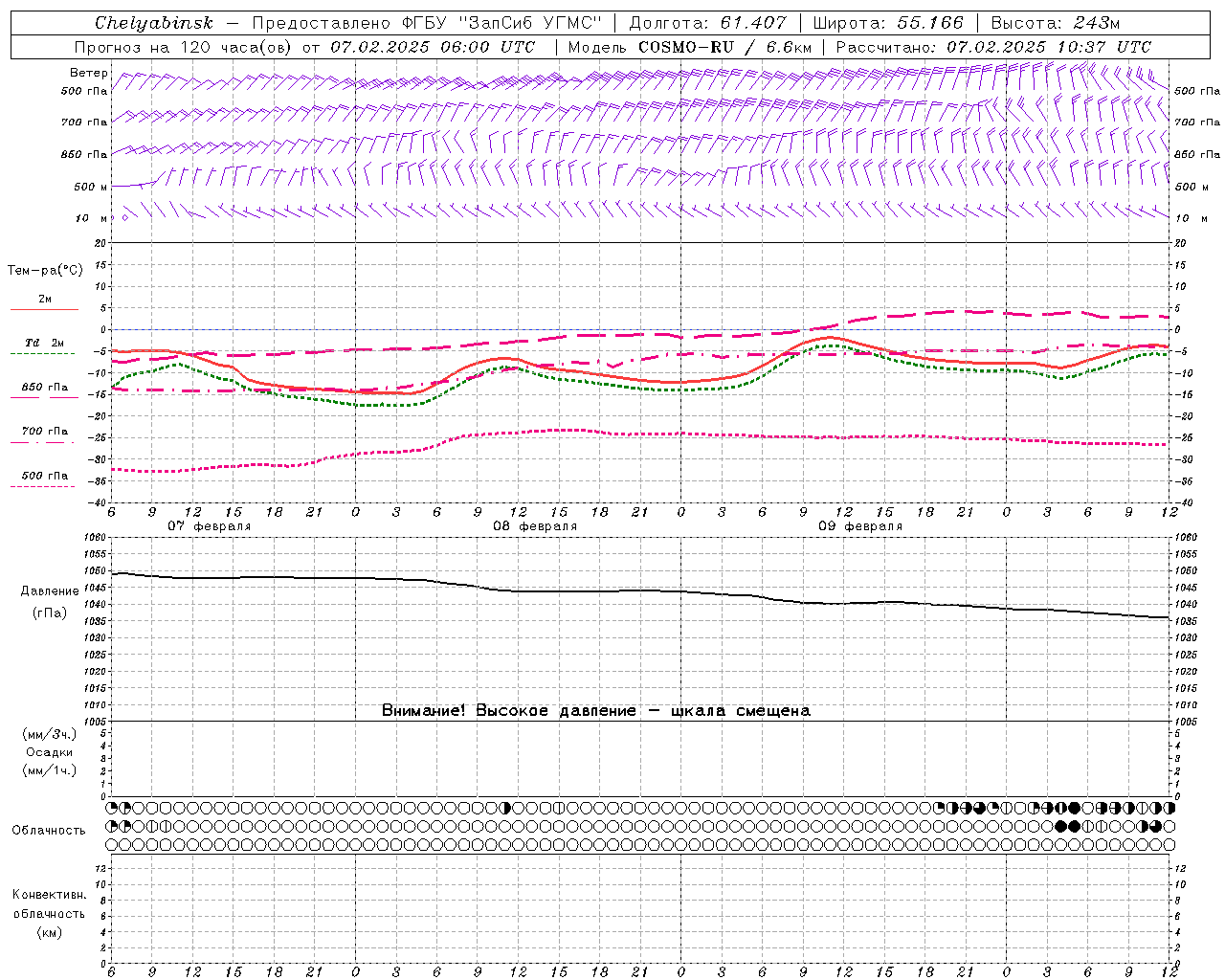Click the 700 гПа dash-dot legend line sample
The height and width of the screenshot is (980, 1225).
pyautogui.click(x=45, y=442)
